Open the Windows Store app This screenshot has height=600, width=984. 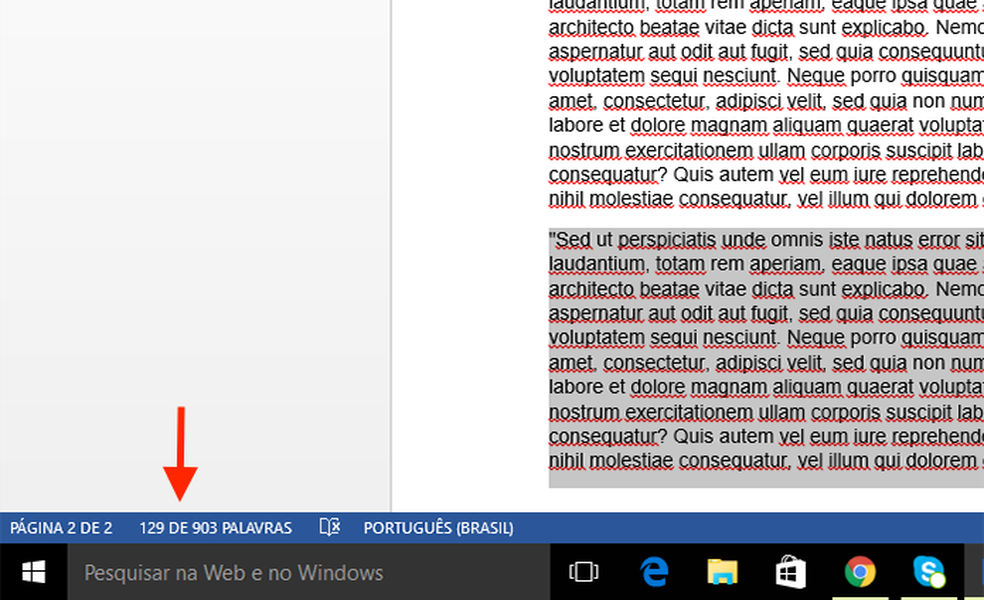tap(791, 572)
